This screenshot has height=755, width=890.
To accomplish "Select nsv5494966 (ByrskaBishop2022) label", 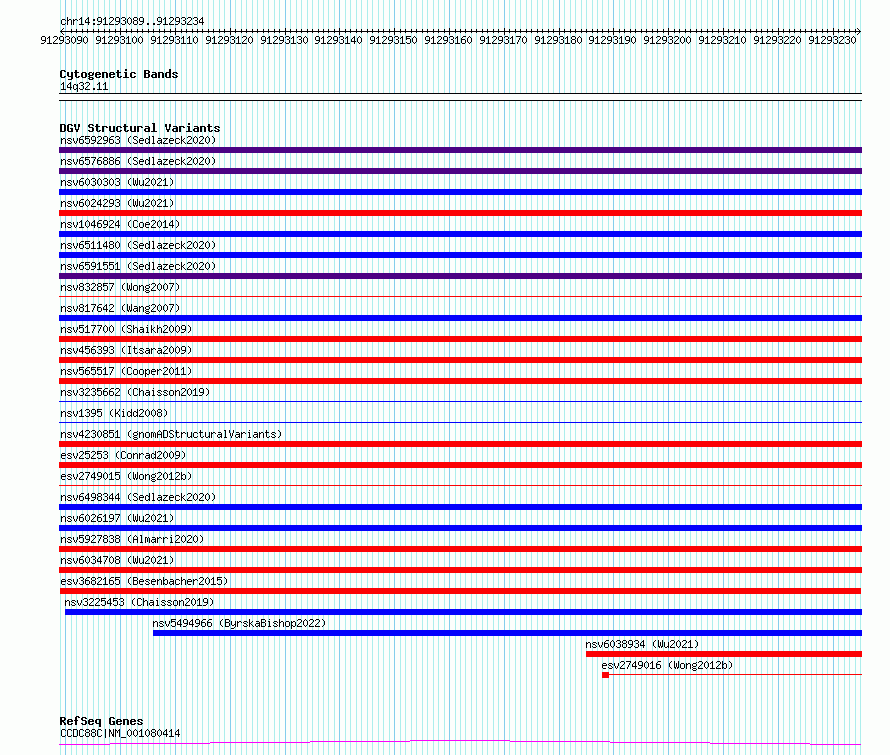I will (x=239, y=623).
